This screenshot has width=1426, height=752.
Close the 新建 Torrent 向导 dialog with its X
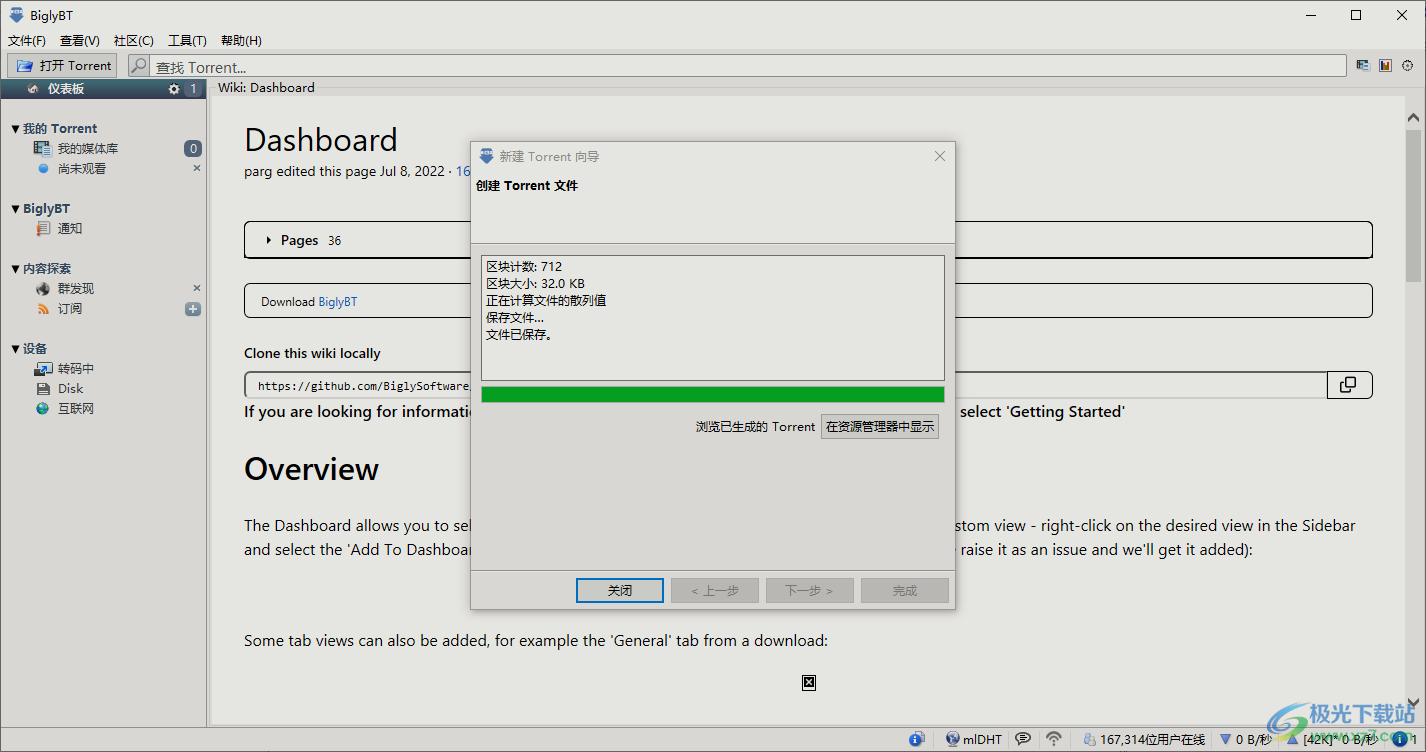[x=939, y=156]
